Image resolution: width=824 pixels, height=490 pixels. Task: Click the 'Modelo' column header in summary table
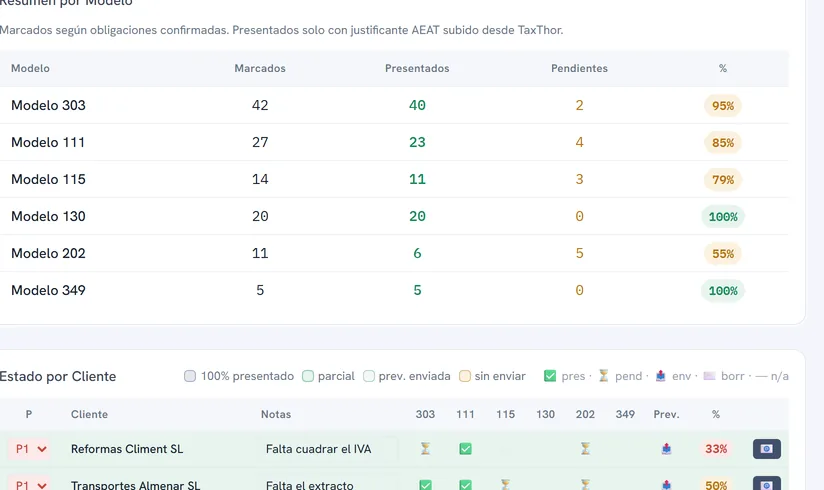coord(30,68)
